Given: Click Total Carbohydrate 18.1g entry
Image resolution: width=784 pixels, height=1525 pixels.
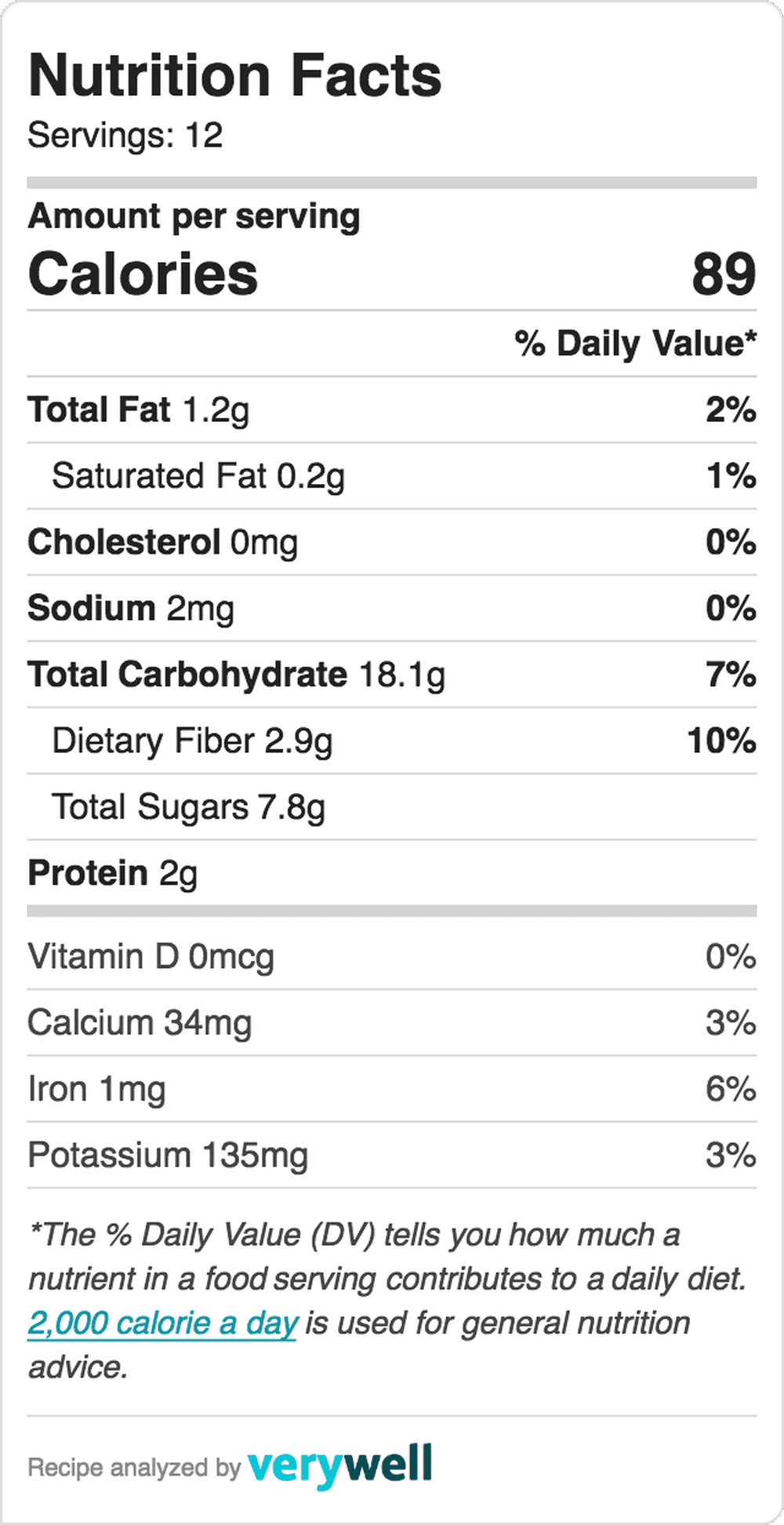Looking at the screenshot, I should pos(392,675).
